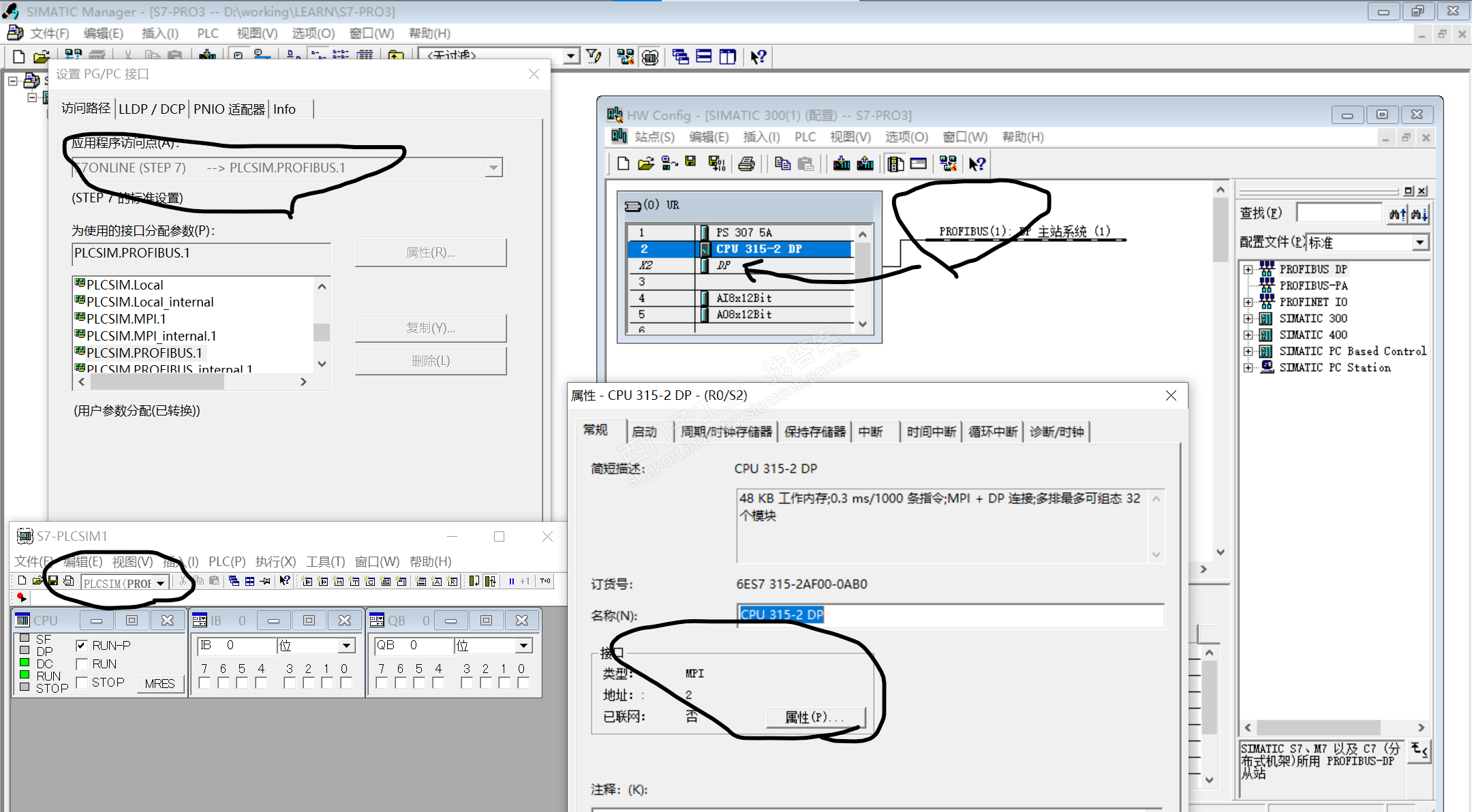The image size is (1472, 812).
Task: Check the STOP checkbox in CPU panel
Action: (82, 683)
